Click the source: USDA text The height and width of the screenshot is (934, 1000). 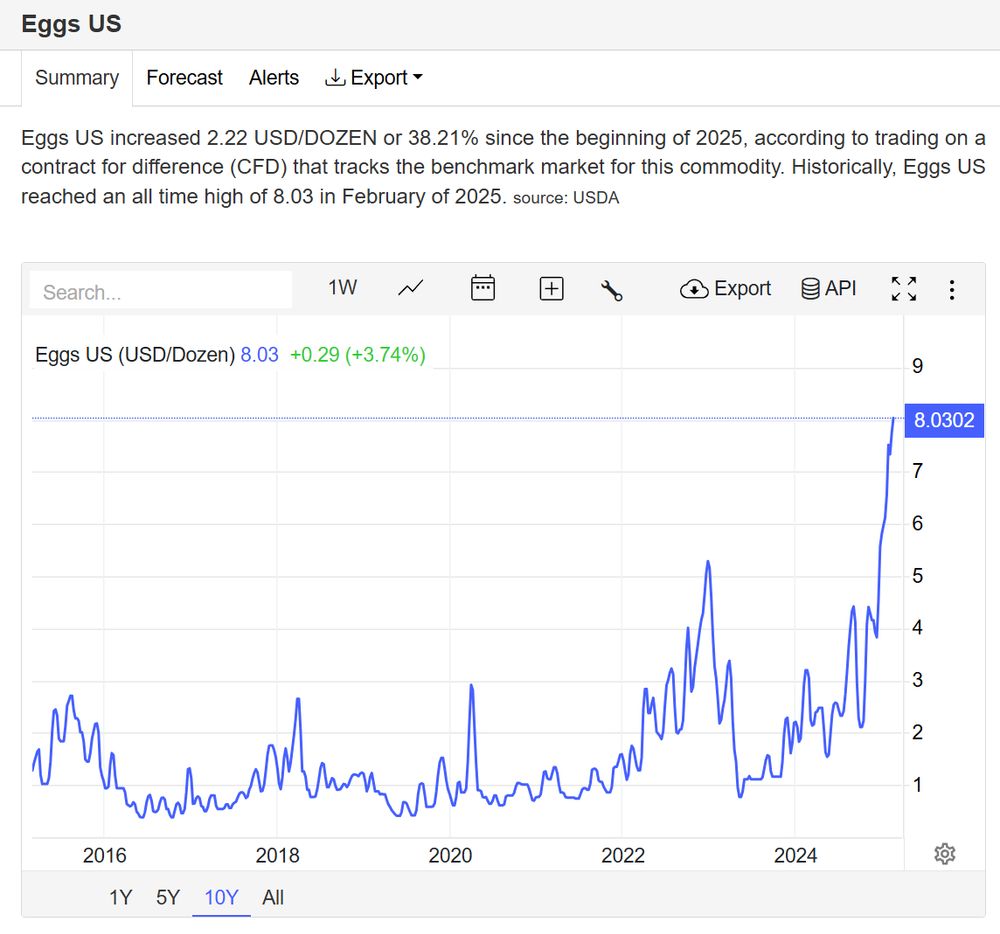(x=566, y=198)
